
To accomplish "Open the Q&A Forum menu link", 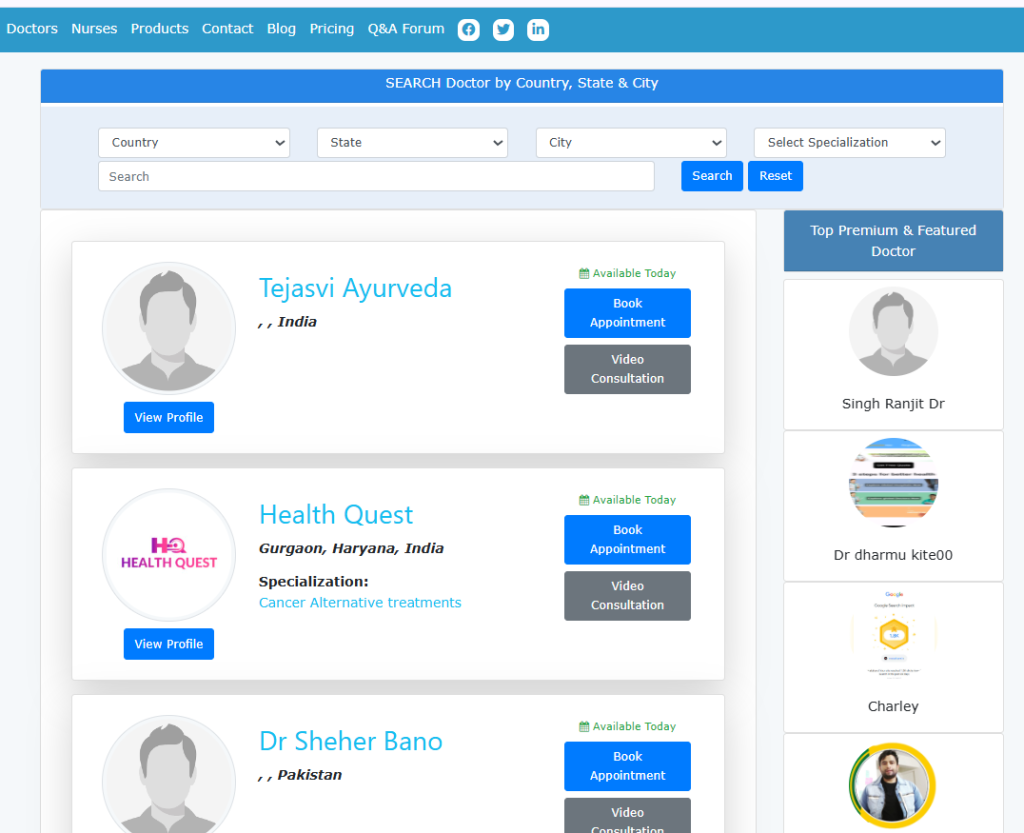I will click(406, 29).
